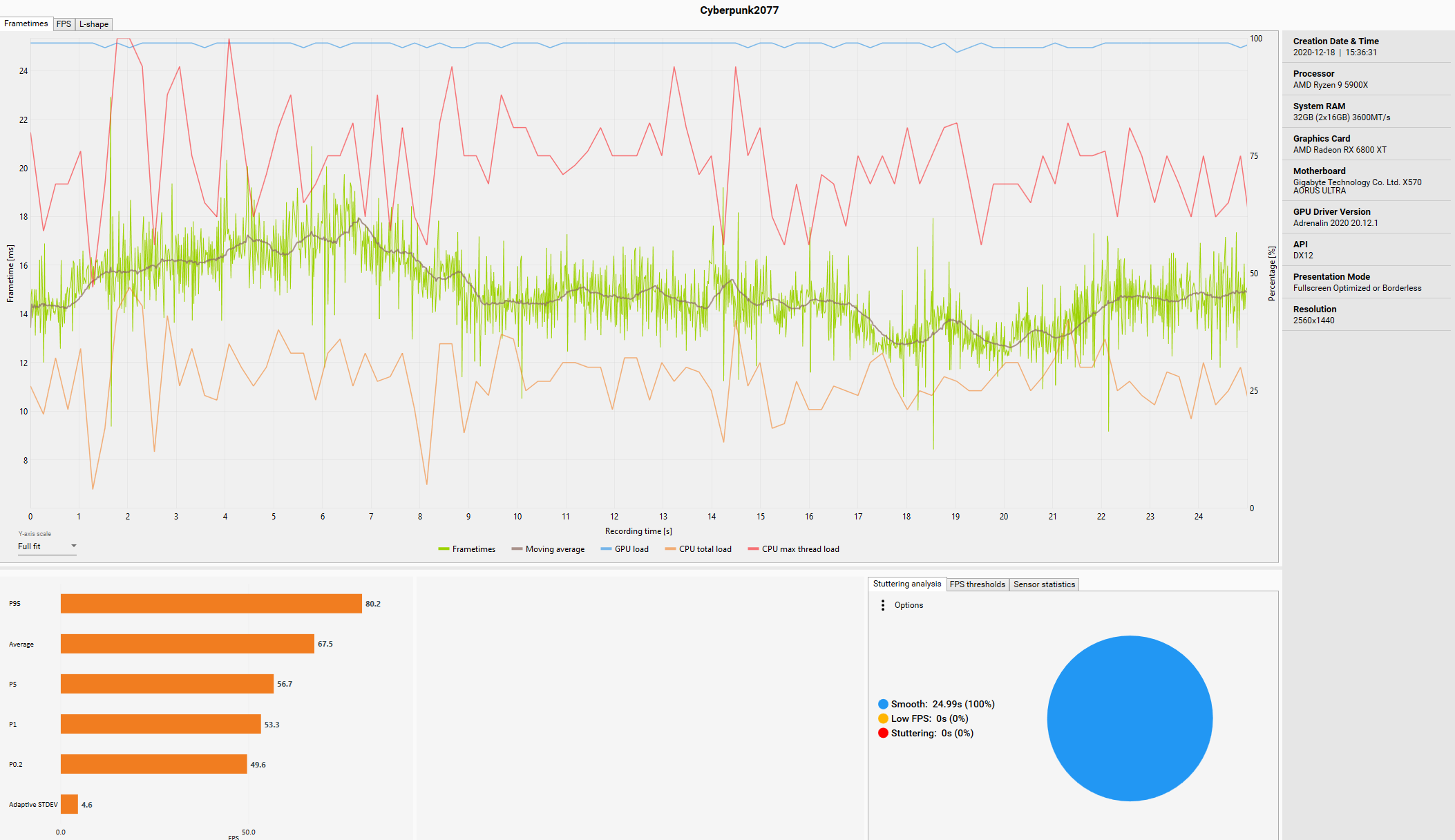Viewport: 1455px width, 840px height.
Task: Click the 'DX12' API value
Action: pyautogui.click(x=1303, y=256)
